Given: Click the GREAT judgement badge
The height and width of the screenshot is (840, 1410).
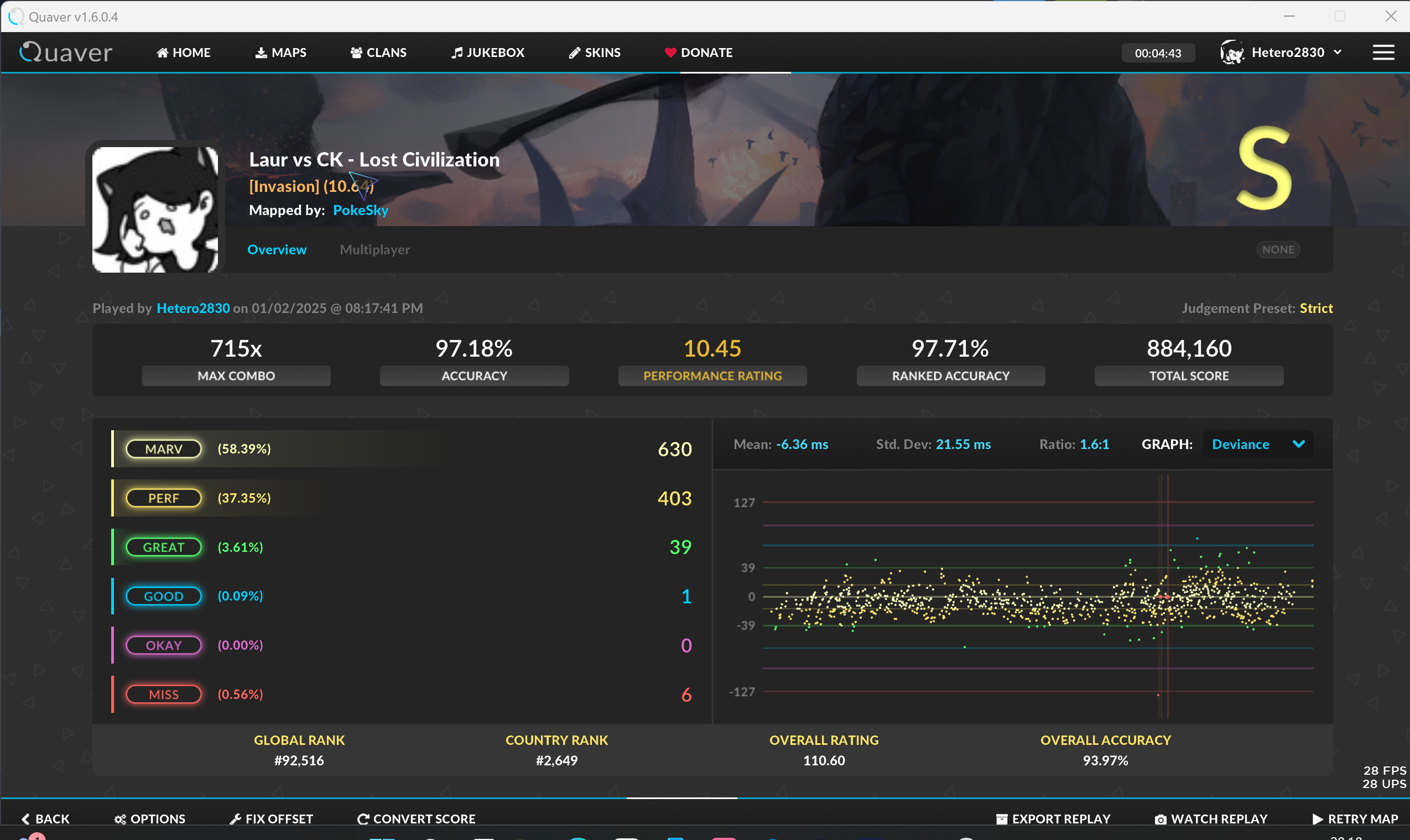Looking at the screenshot, I should tap(164, 547).
